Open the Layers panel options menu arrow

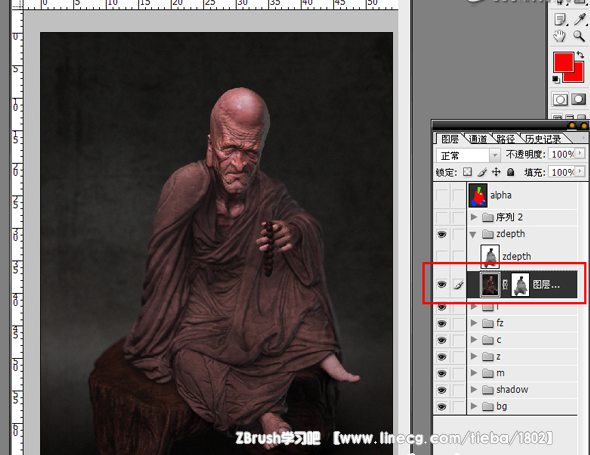coord(584,138)
